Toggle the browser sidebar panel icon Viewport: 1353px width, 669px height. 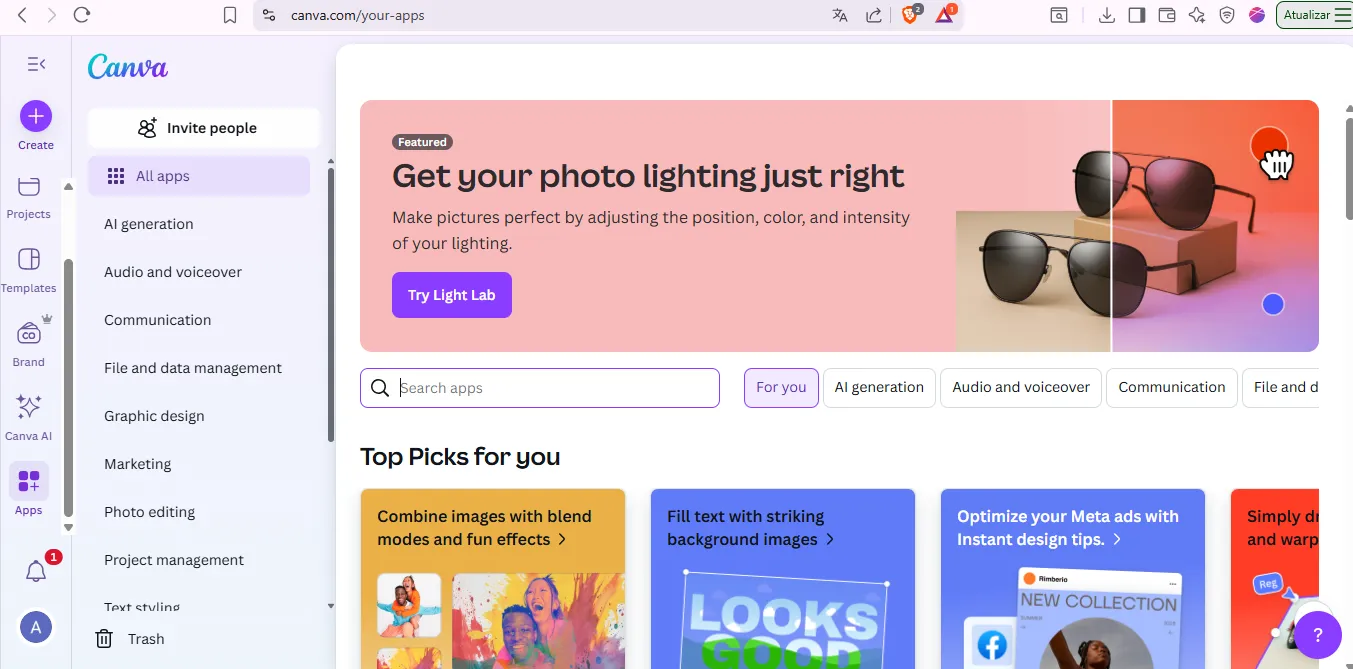1136,15
